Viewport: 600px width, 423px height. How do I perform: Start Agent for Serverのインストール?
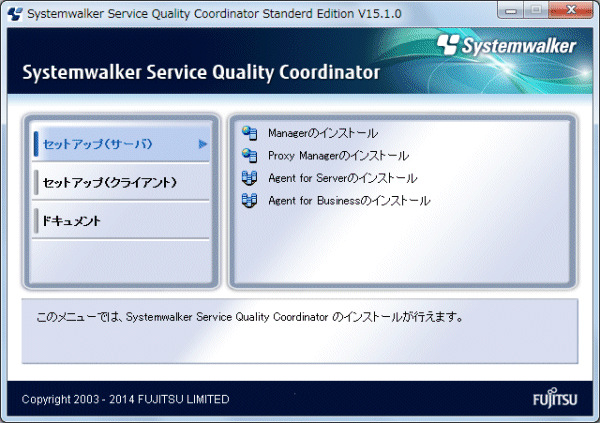(342, 178)
